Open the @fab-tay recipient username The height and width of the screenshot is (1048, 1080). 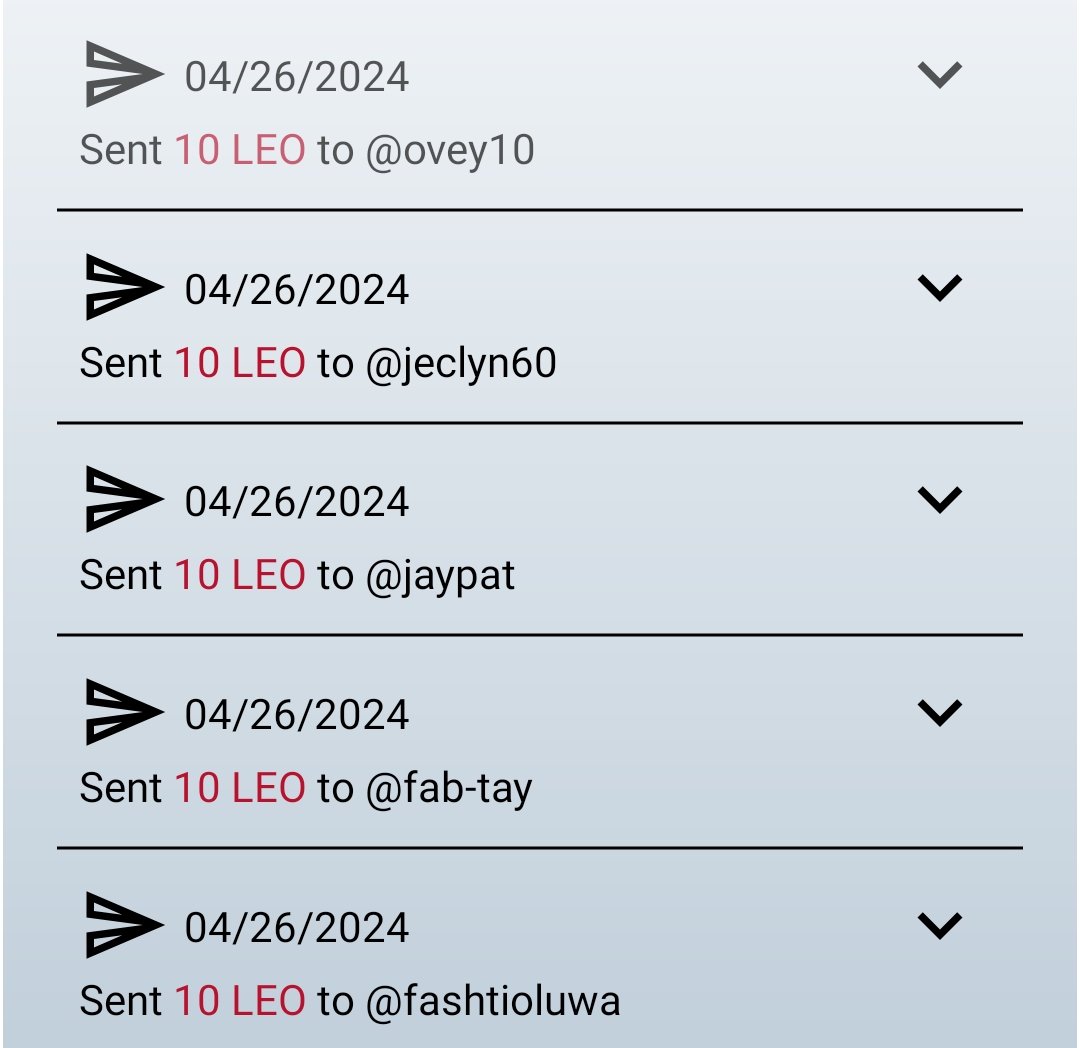coord(449,789)
